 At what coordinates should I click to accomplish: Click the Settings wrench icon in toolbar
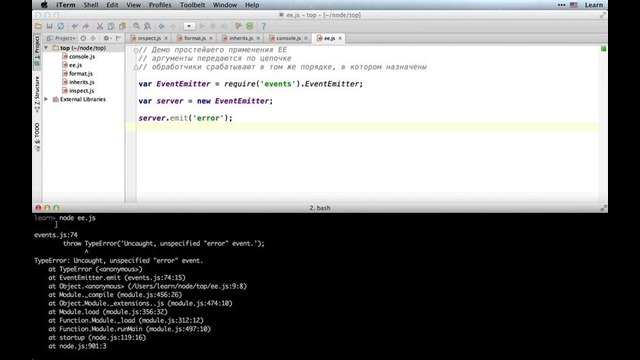(238, 26)
